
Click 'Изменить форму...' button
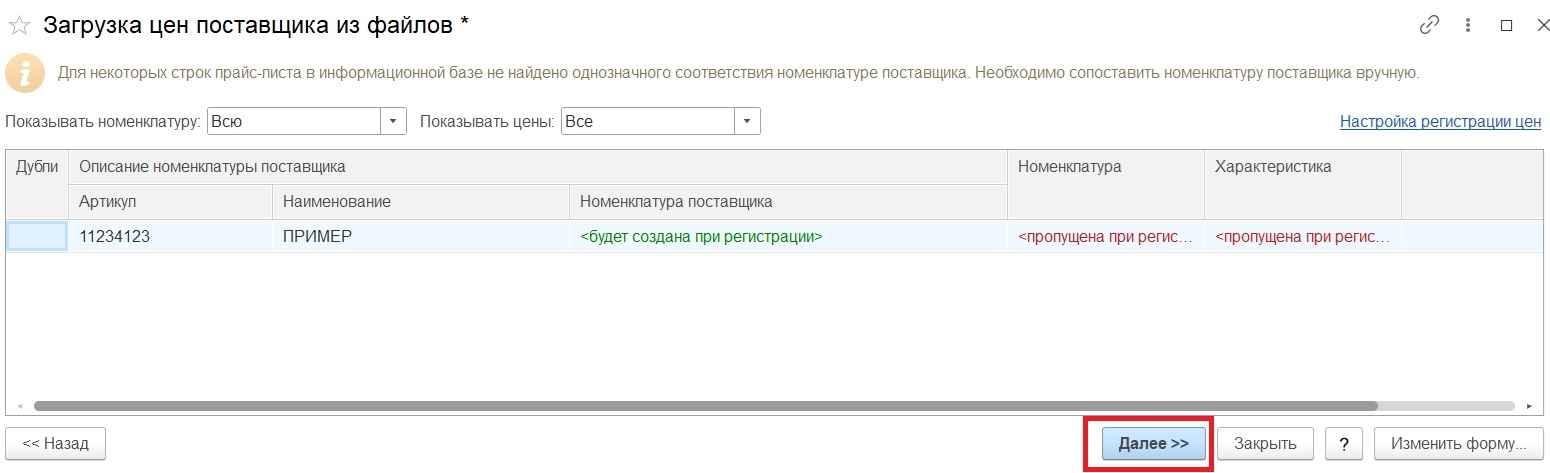click(1458, 443)
